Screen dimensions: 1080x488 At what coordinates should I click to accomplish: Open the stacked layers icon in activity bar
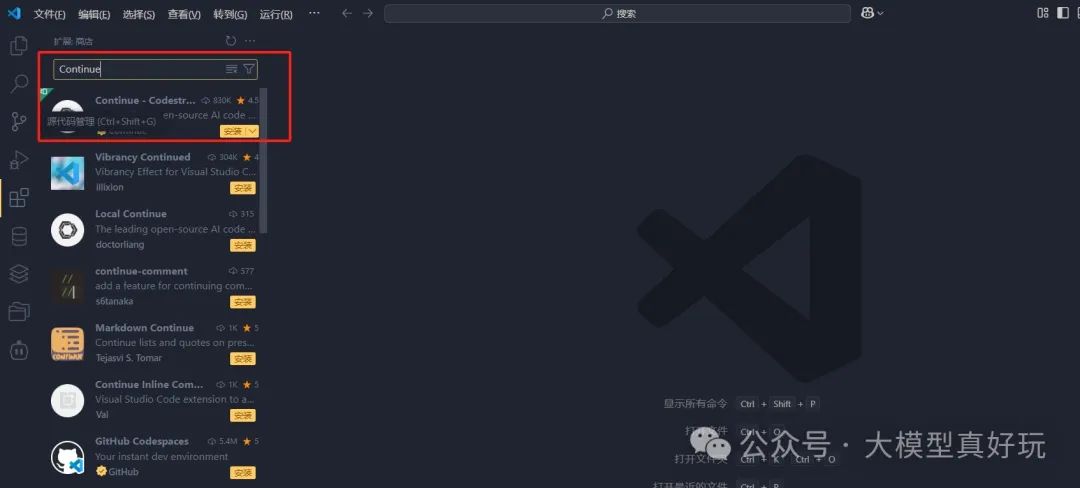[19, 274]
